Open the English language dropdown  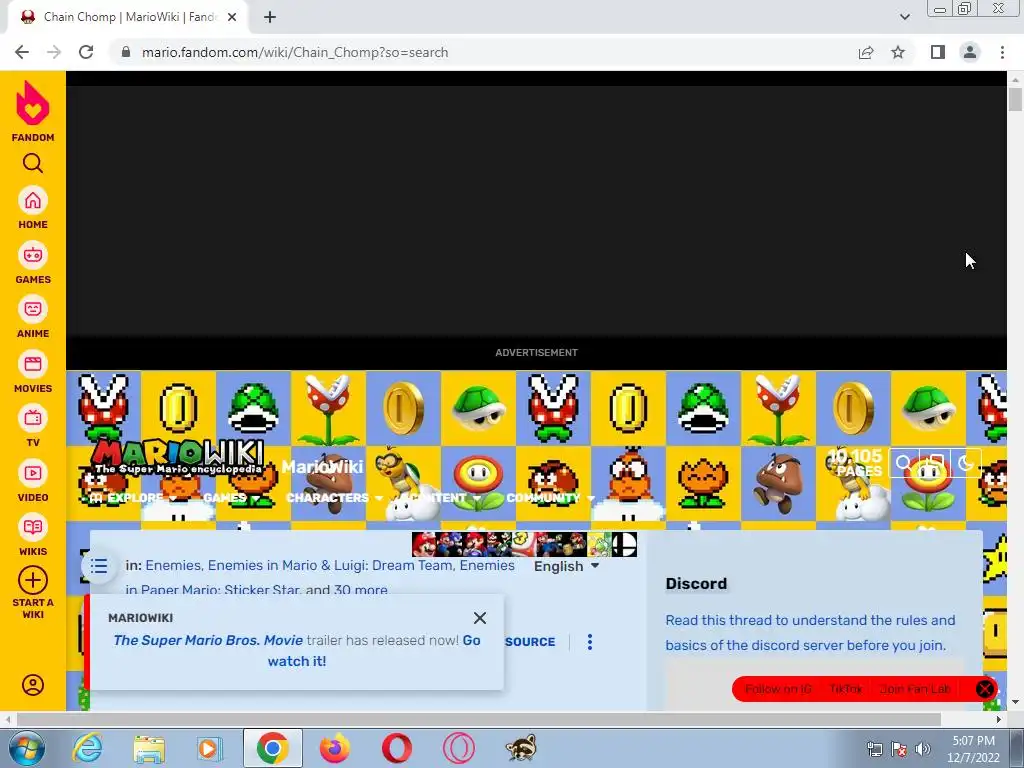click(x=566, y=566)
